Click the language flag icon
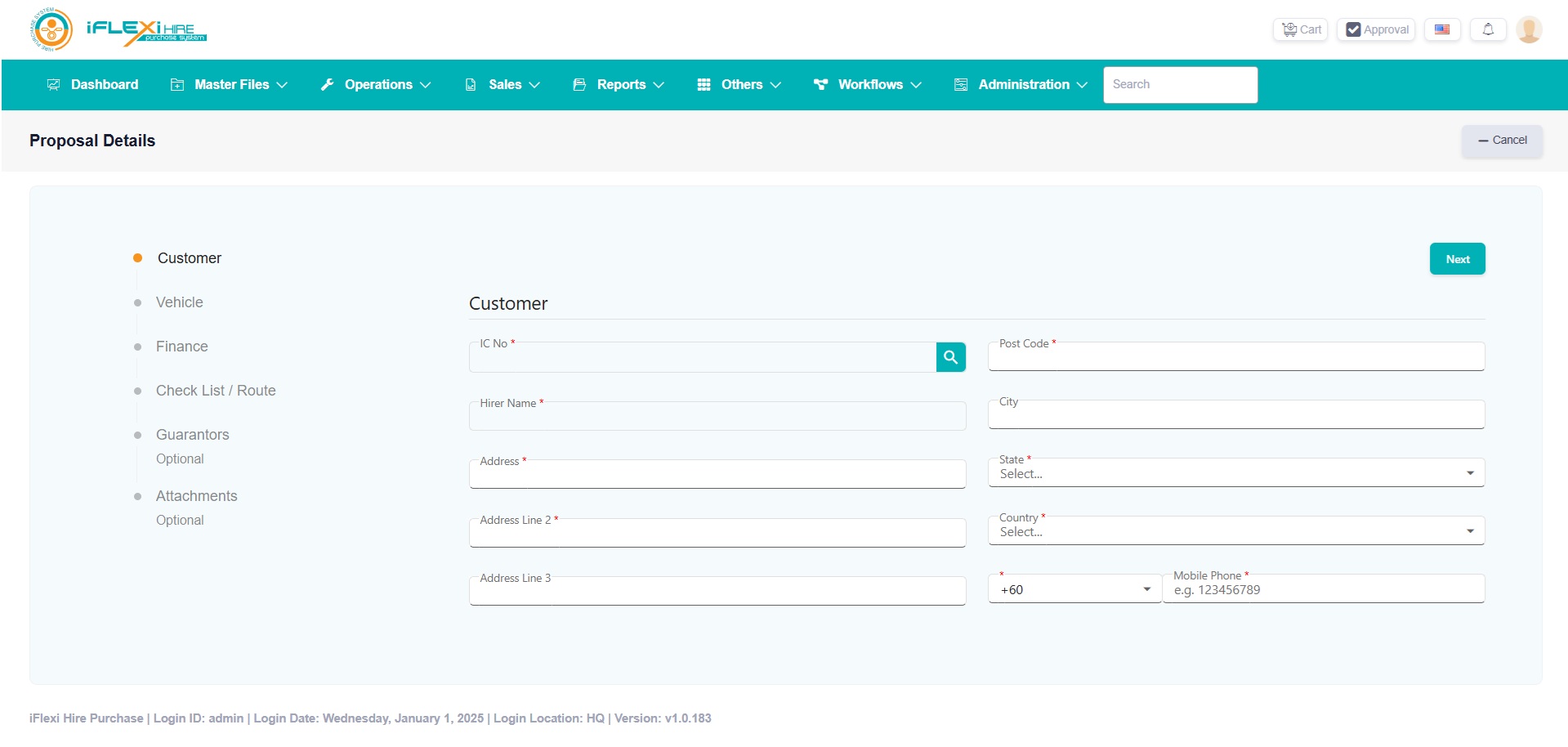 1441,29
